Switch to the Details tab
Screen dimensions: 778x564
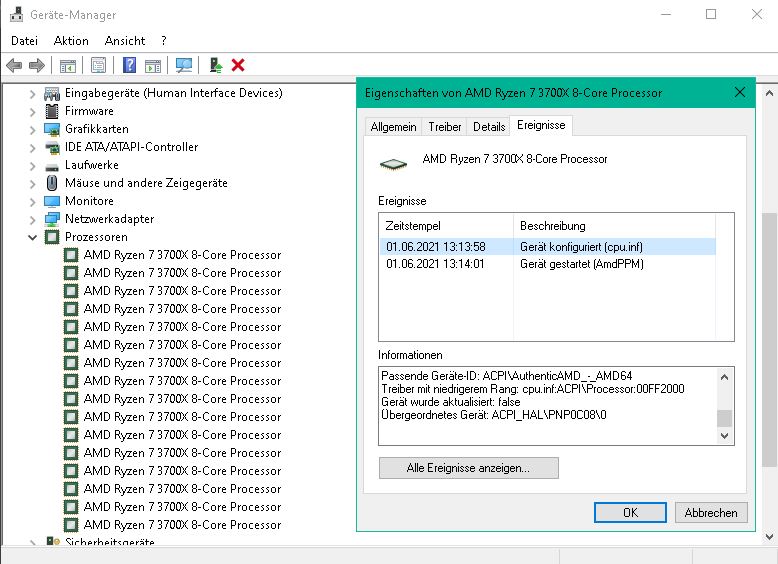(x=489, y=127)
